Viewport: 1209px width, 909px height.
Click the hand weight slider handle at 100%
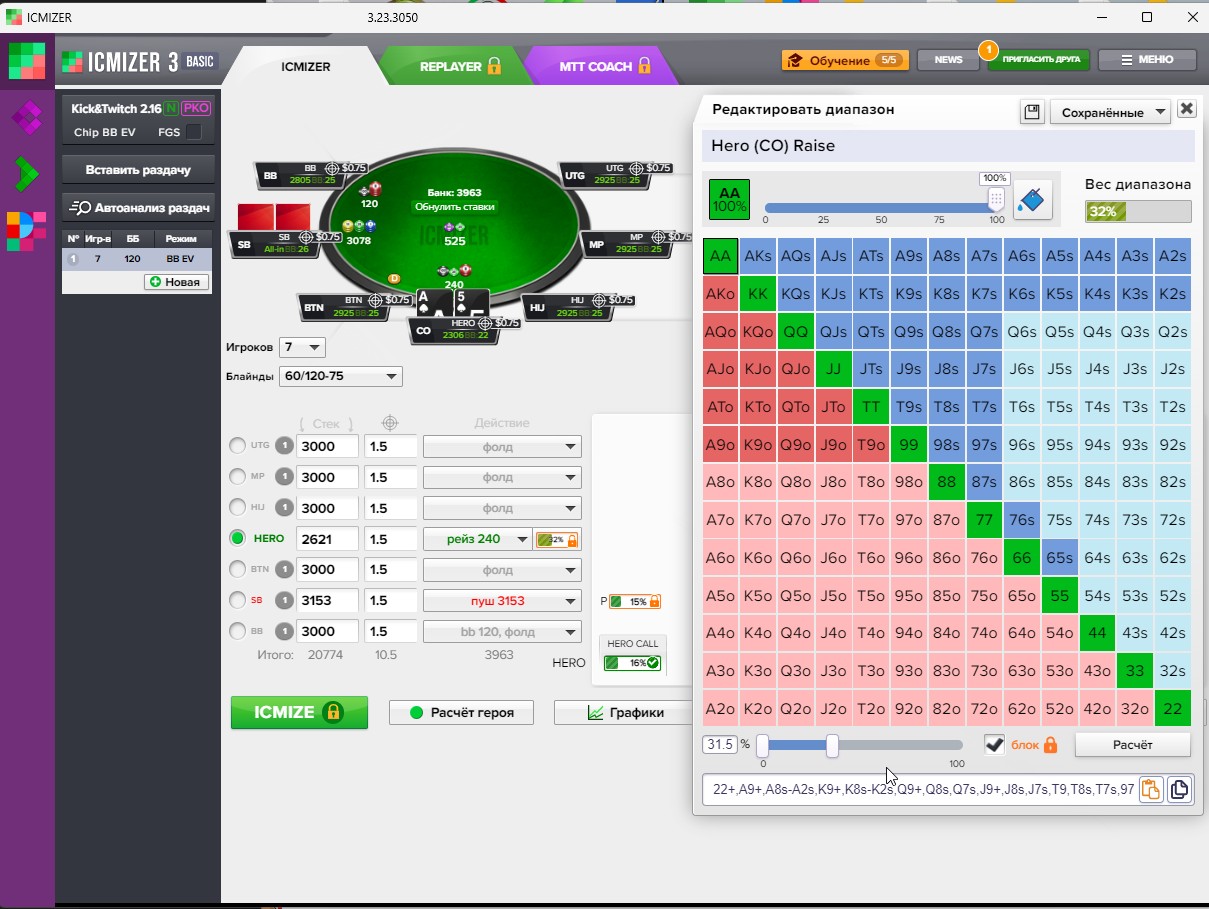coord(995,198)
